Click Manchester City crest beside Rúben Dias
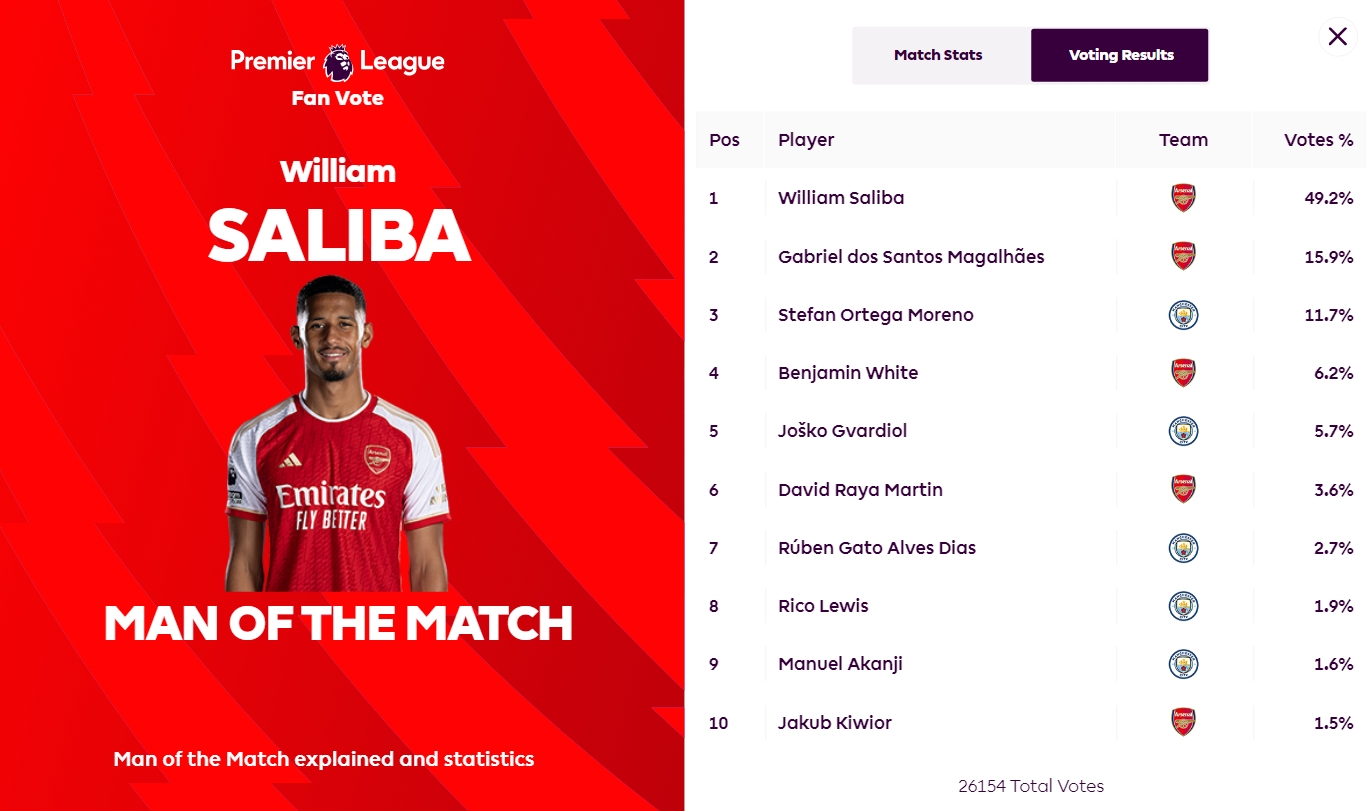Viewport: 1369px width, 811px height. pos(1183,548)
